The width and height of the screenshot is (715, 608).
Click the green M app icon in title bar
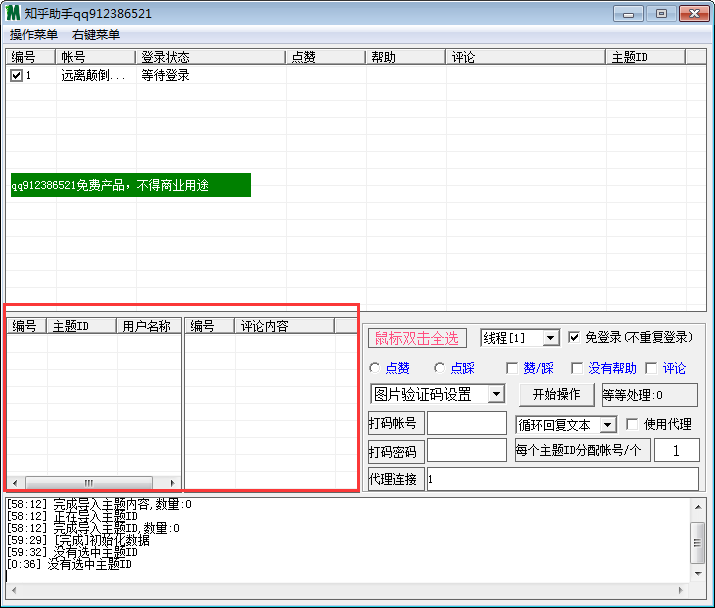(13, 13)
